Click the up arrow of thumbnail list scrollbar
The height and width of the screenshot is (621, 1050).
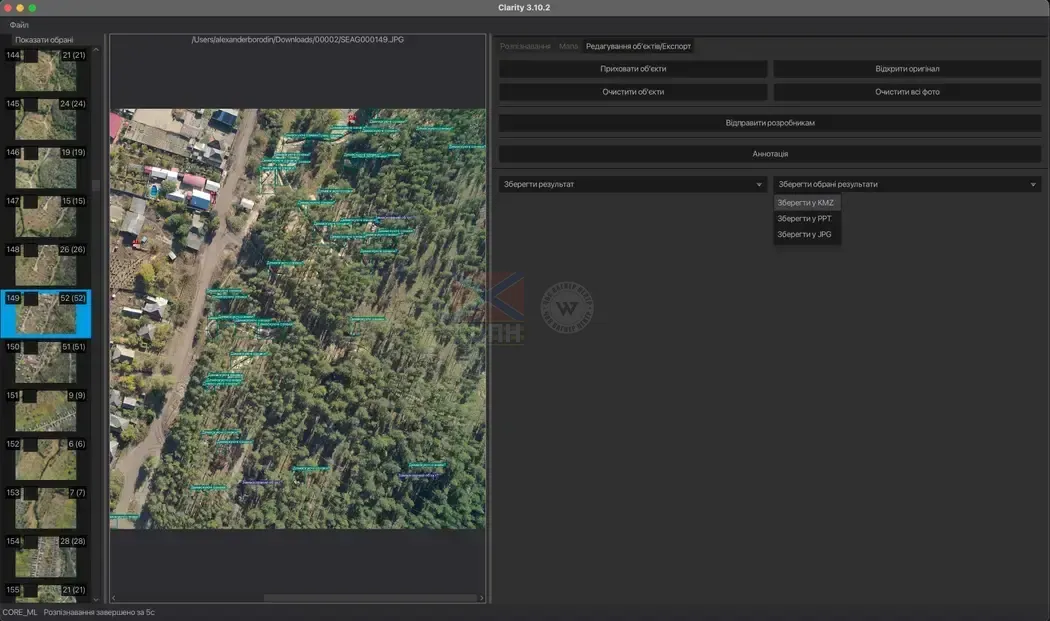[x=96, y=50]
